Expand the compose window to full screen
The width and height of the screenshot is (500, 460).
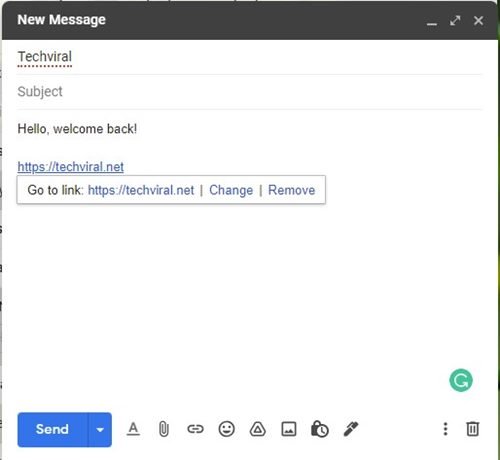click(x=455, y=21)
